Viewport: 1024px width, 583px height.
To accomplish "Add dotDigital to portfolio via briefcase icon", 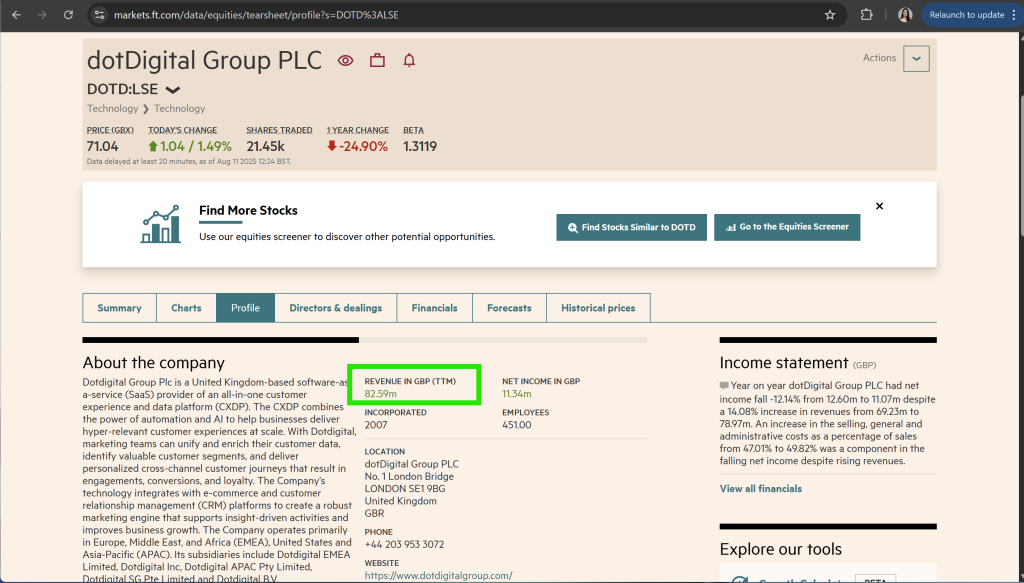I will [377, 61].
